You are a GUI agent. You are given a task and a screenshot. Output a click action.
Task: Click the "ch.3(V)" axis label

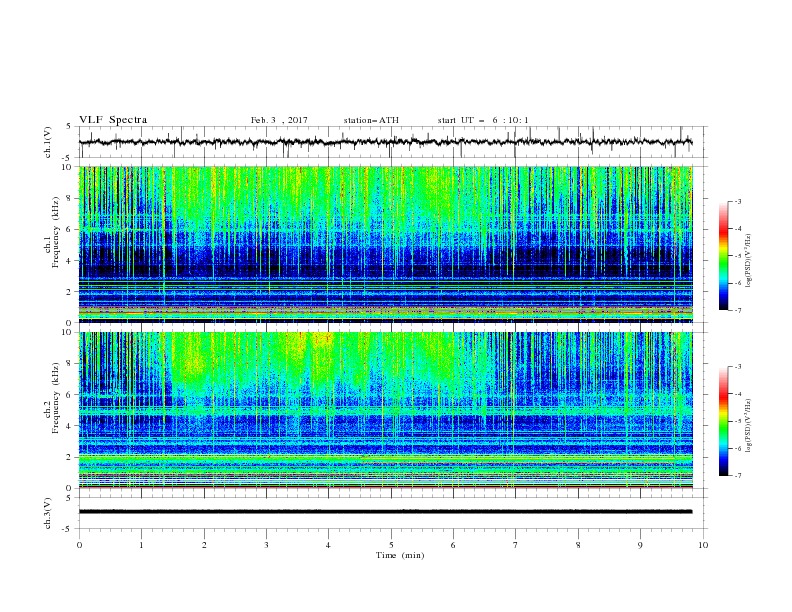pos(48,513)
